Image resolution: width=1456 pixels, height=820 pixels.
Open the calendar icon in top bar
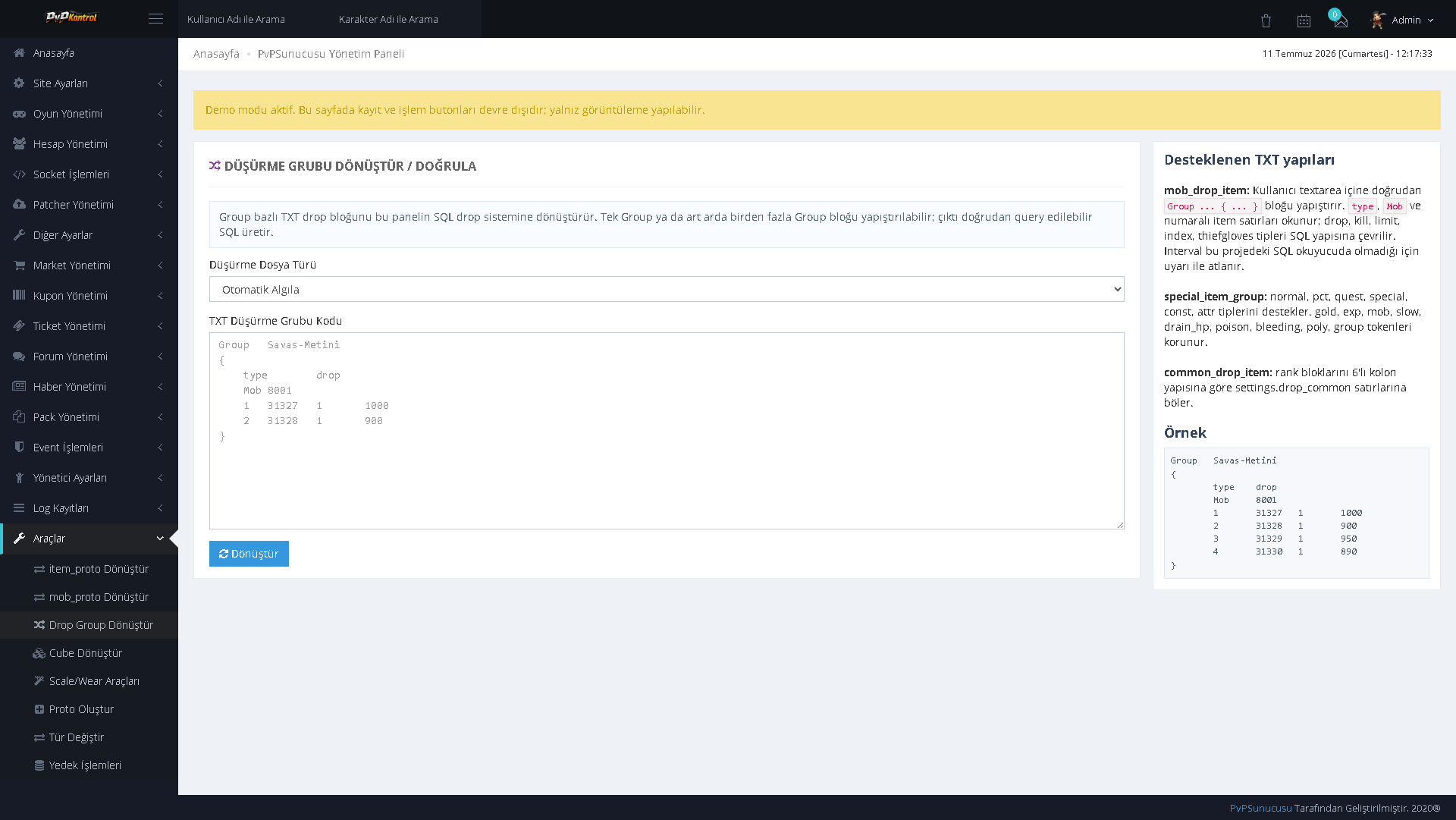tap(1304, 20)
